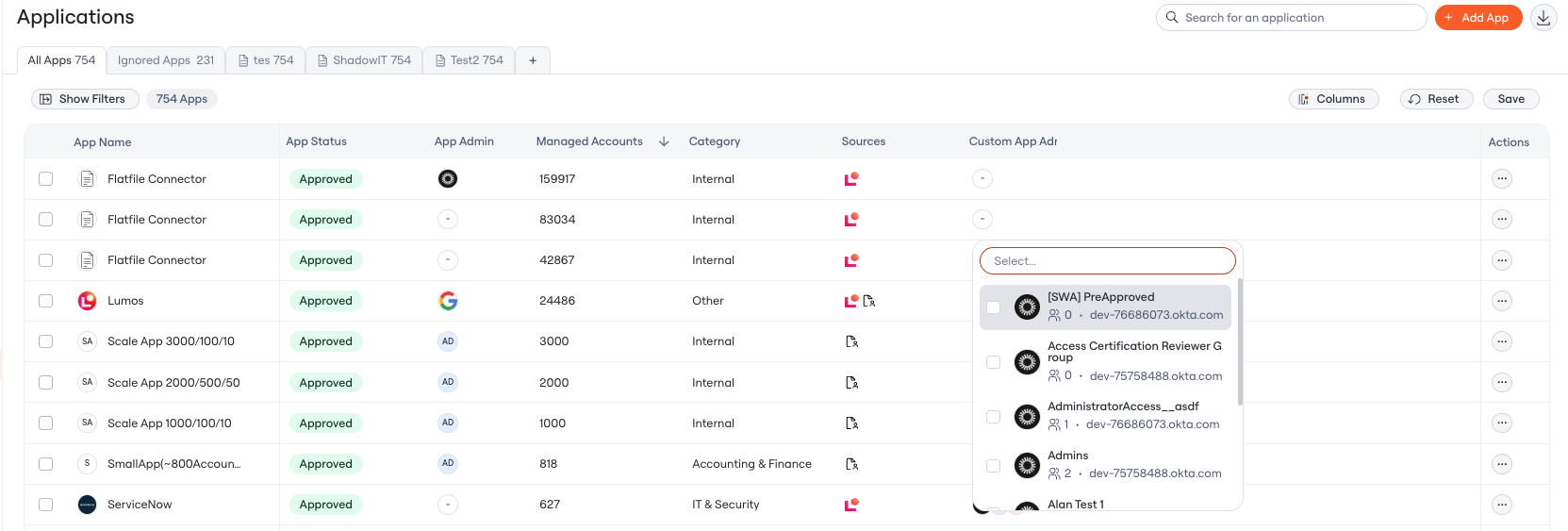Image resolution: width=1568 pixels, height=531 pixels.
Task: Click the 754 Apps count pill
Action: click(x=182, y=99)
